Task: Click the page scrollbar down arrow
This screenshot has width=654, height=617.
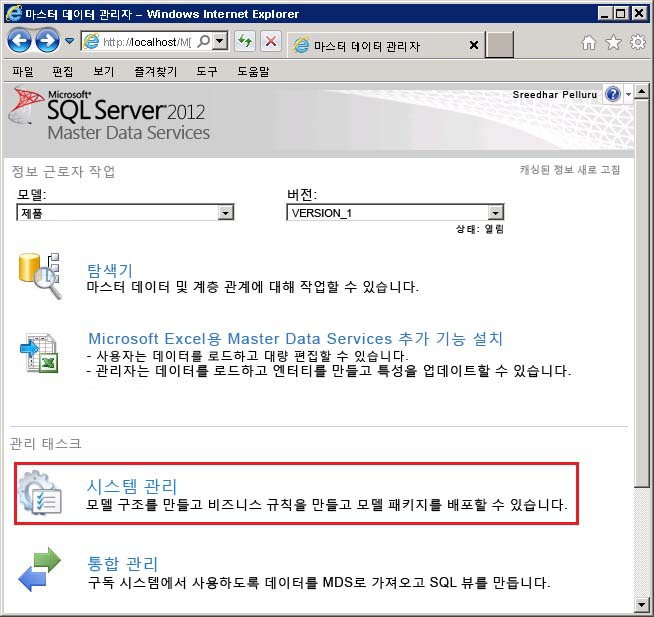Action: click(642, 604)
